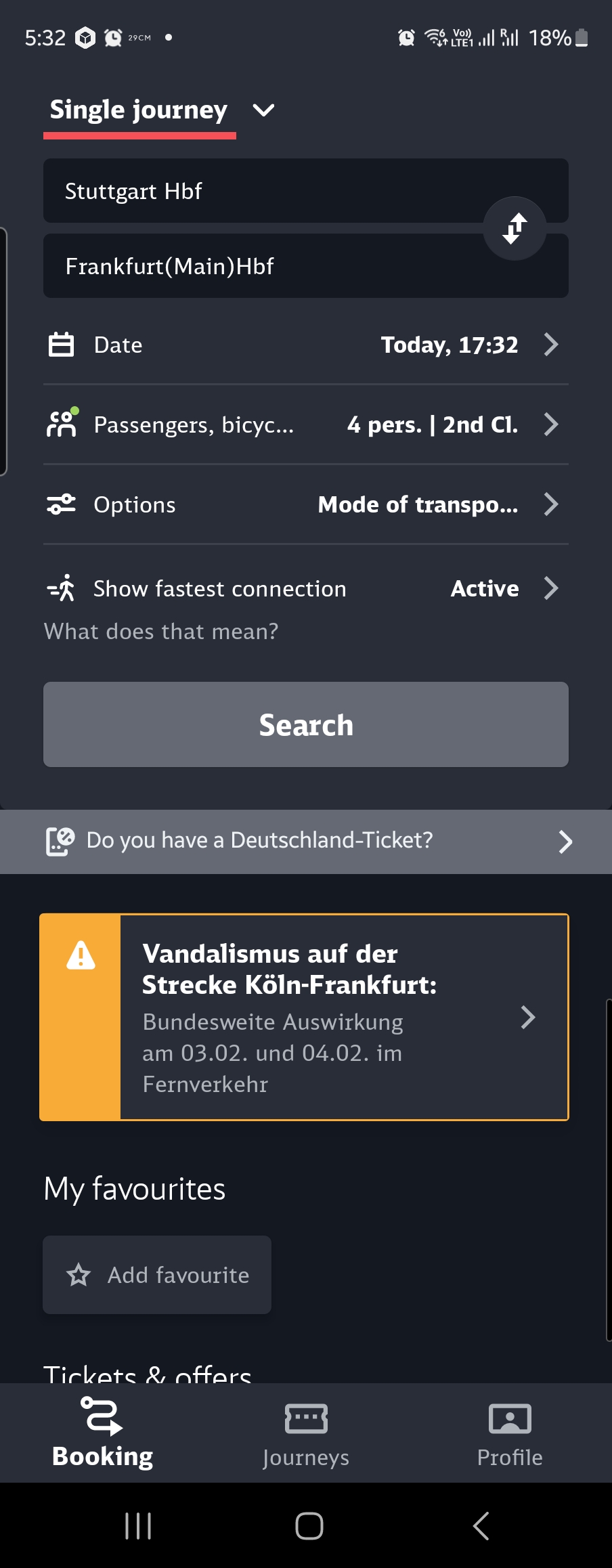This screenshot has height=1568, width=612.
Task: Swap departure and destination stations
Action: click(x=515, y=228)
